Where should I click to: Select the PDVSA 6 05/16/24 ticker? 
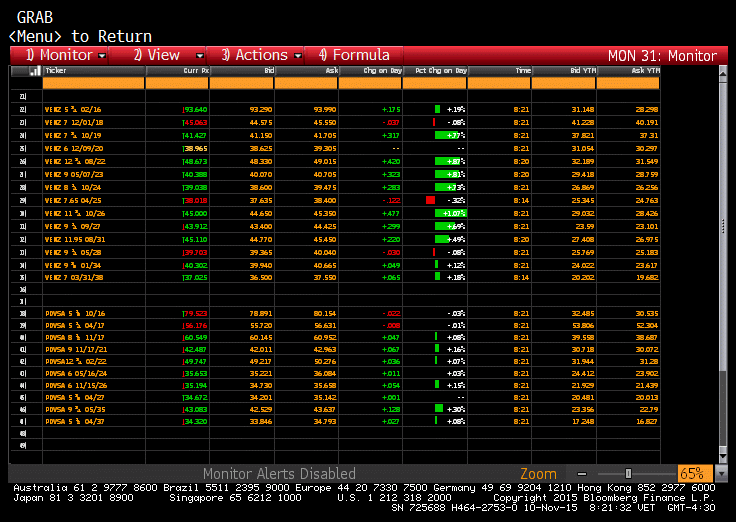coord(76,374)
